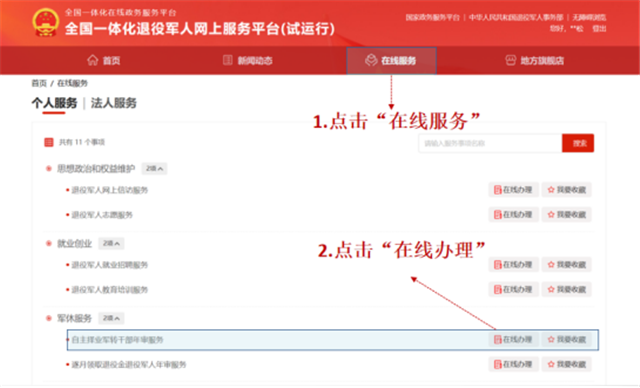Favorite 自主择业军转干部年审服务 with 我要收藏
This screenshot has height=388, width=640.
tap(567, 339)
